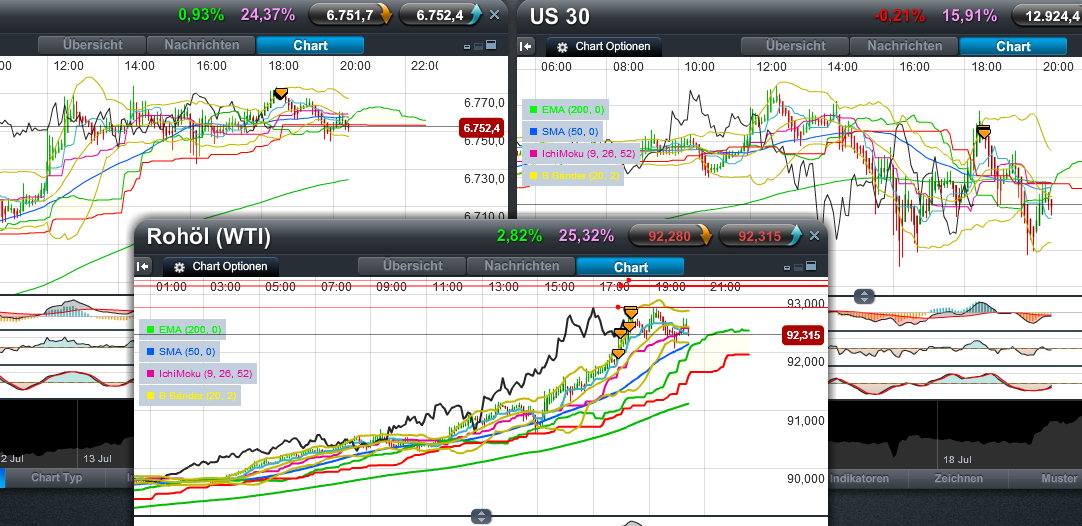Click -0,21% change value in US 30 window

[x=899, y=15]
